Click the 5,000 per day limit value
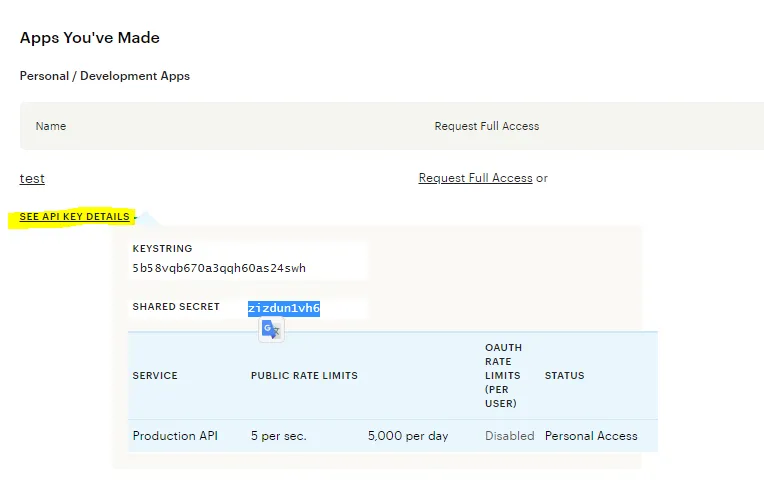 408,436
